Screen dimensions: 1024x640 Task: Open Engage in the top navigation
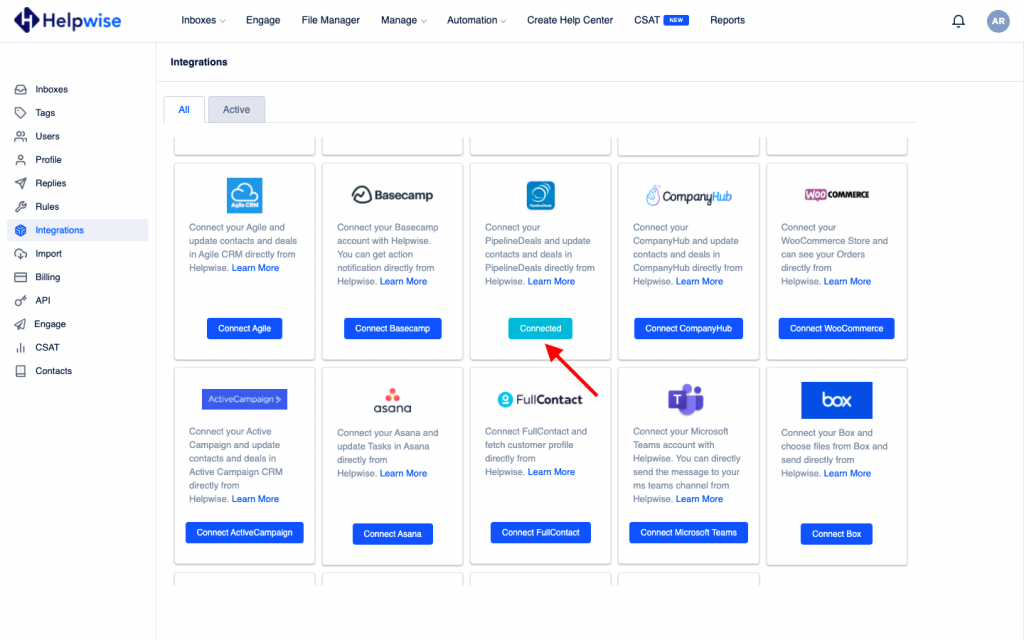pos(263,20)
